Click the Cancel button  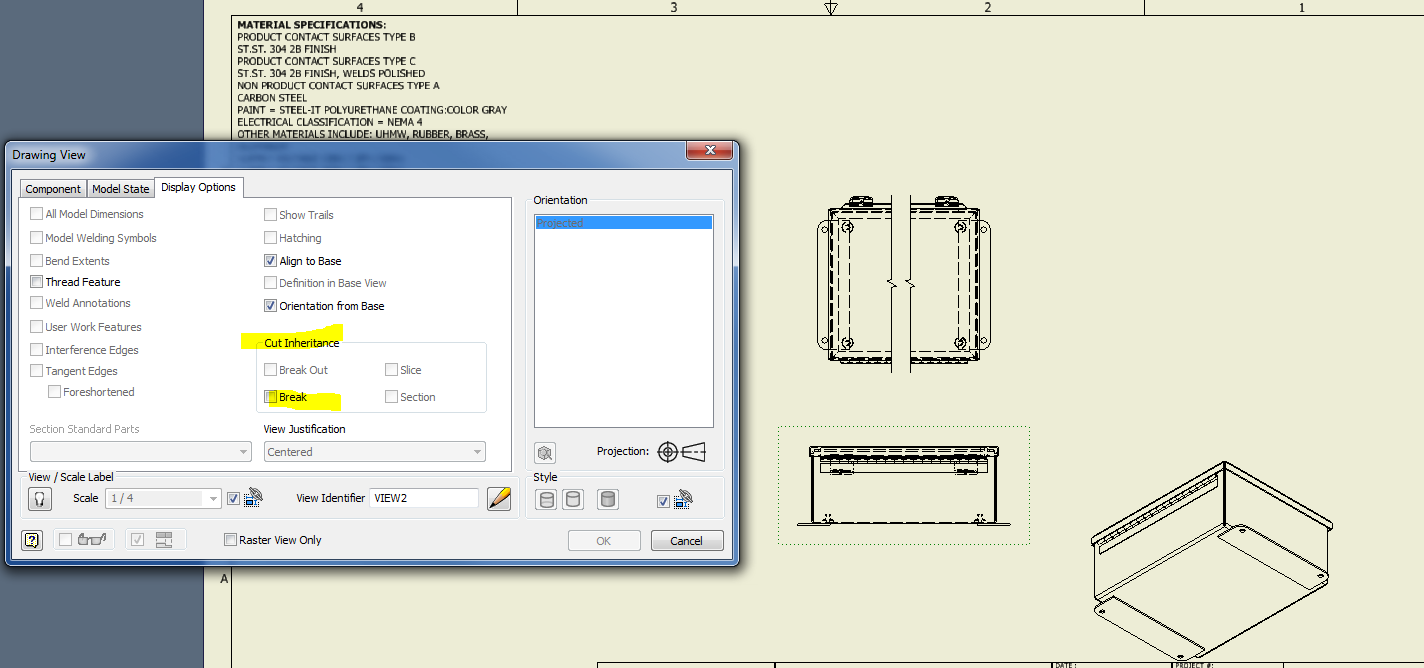click(x=687, y=540)
